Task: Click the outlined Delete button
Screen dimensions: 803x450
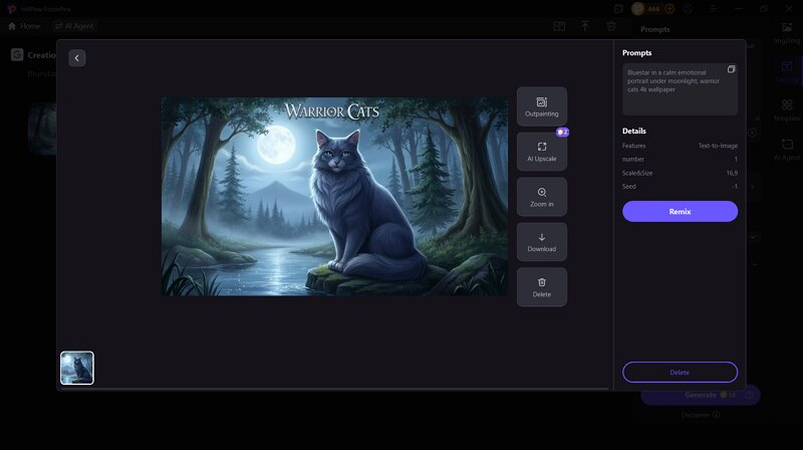Action: [680, 372]
